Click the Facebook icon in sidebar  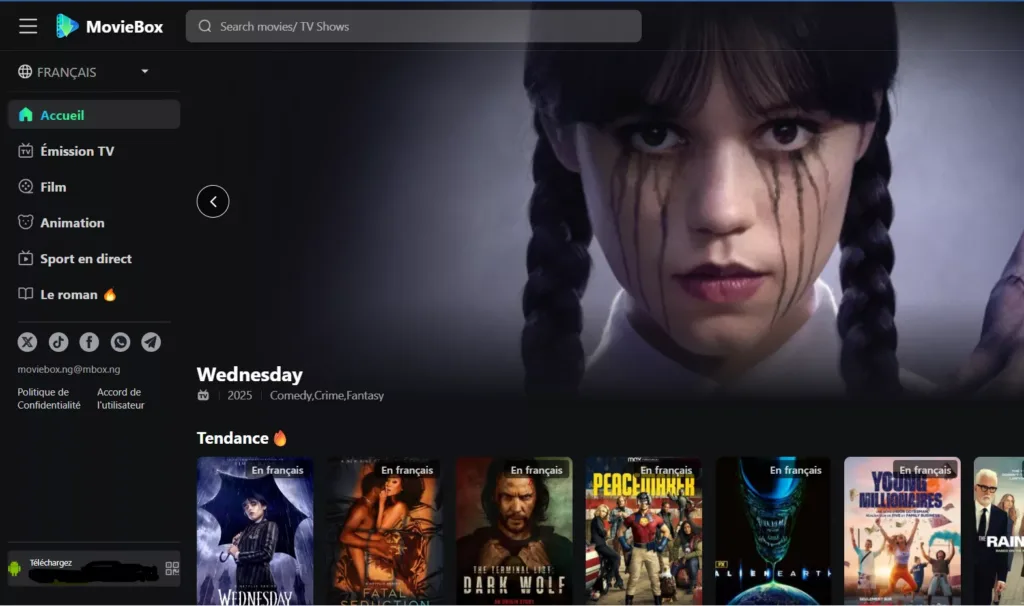[x=89, y=342]
